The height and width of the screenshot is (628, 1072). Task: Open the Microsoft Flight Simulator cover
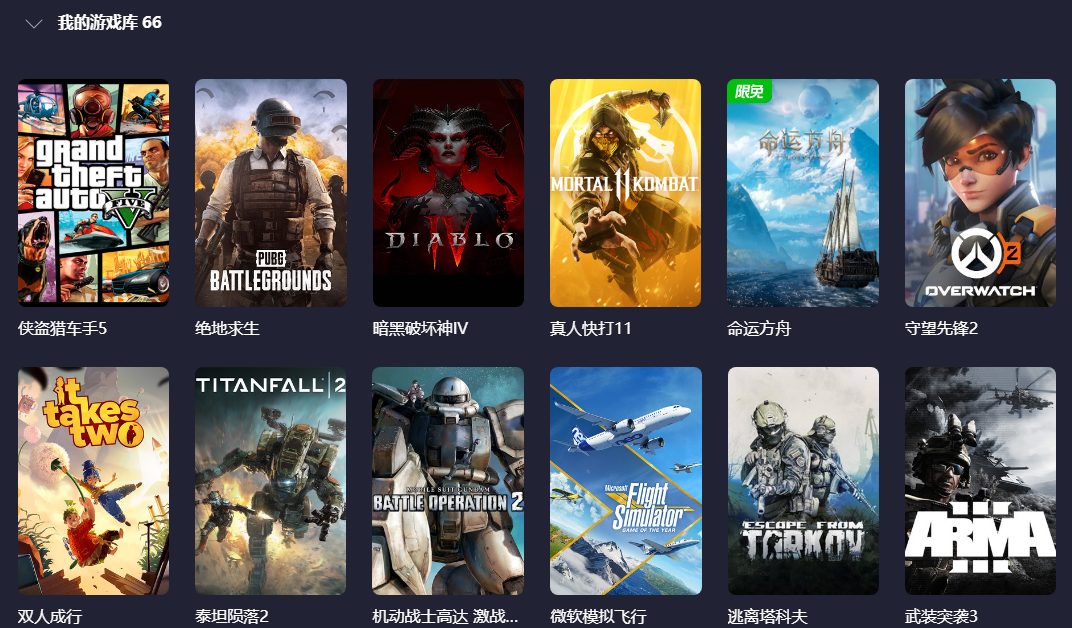click(625, 480)
